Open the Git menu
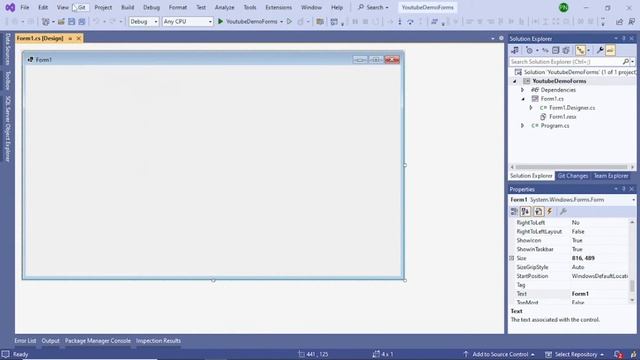Image resolution: width=640 pixels, height=360 pixels. pyautogui.click(x=82, y=7)
